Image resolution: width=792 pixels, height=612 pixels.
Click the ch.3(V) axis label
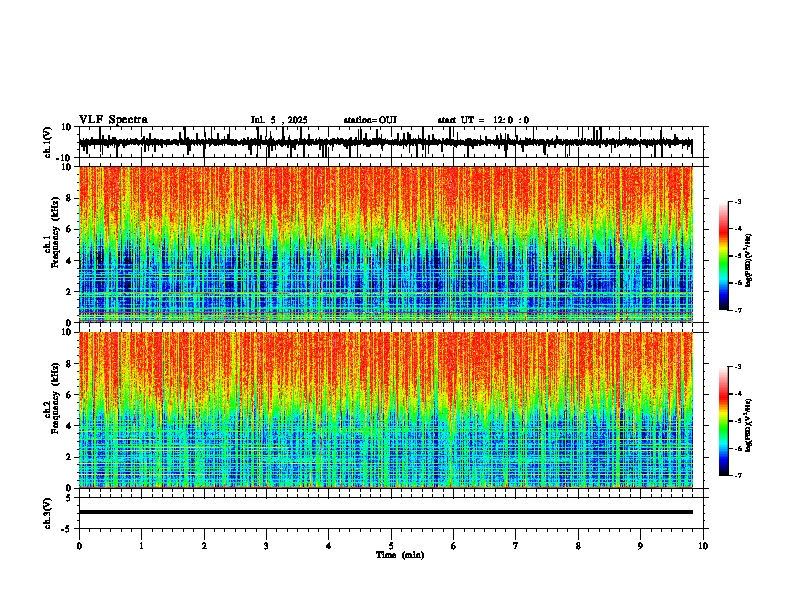pyautogui.click(x=48, y=513)
